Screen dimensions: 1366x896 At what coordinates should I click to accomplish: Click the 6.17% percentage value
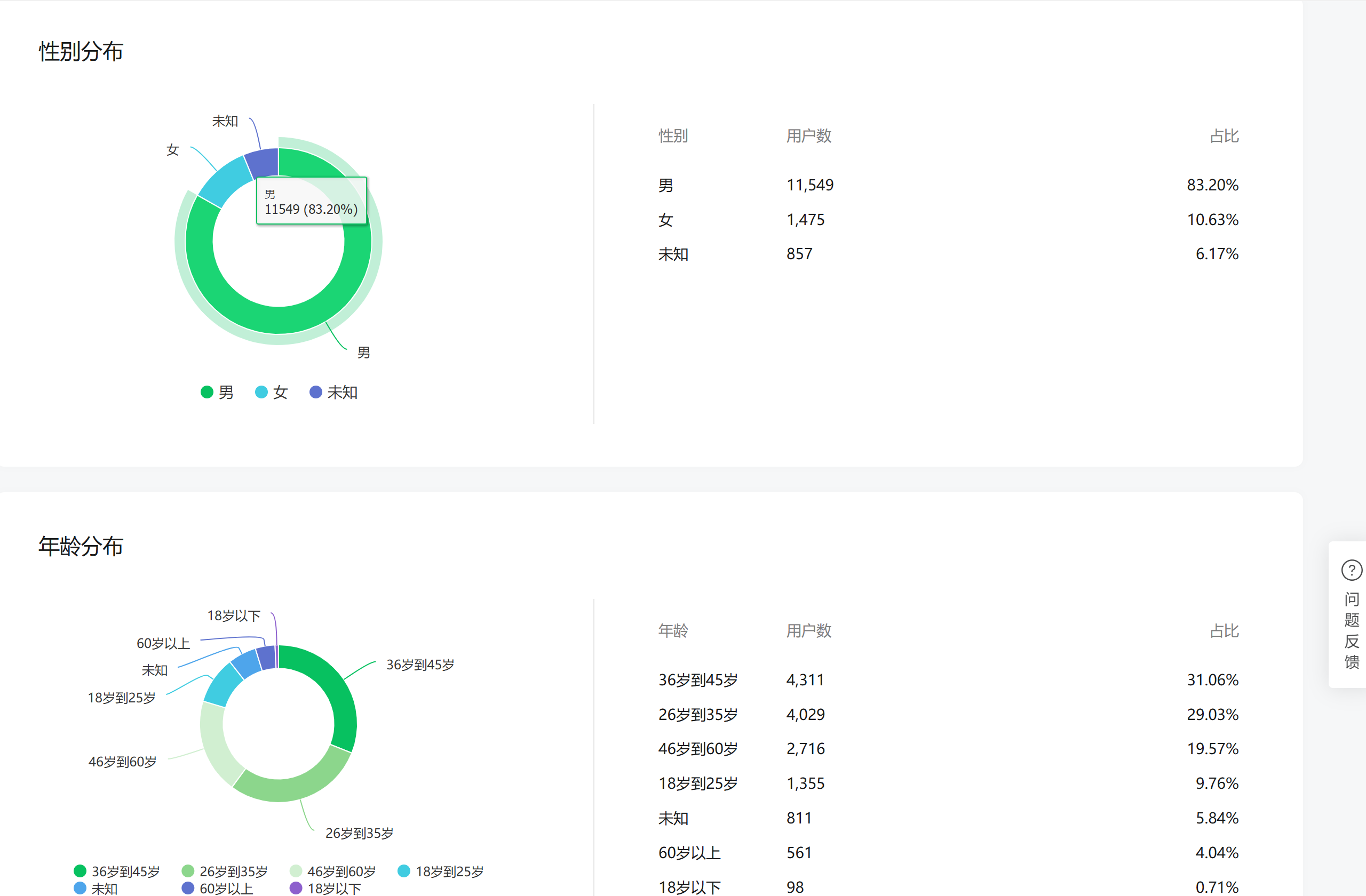point(1217,254)
